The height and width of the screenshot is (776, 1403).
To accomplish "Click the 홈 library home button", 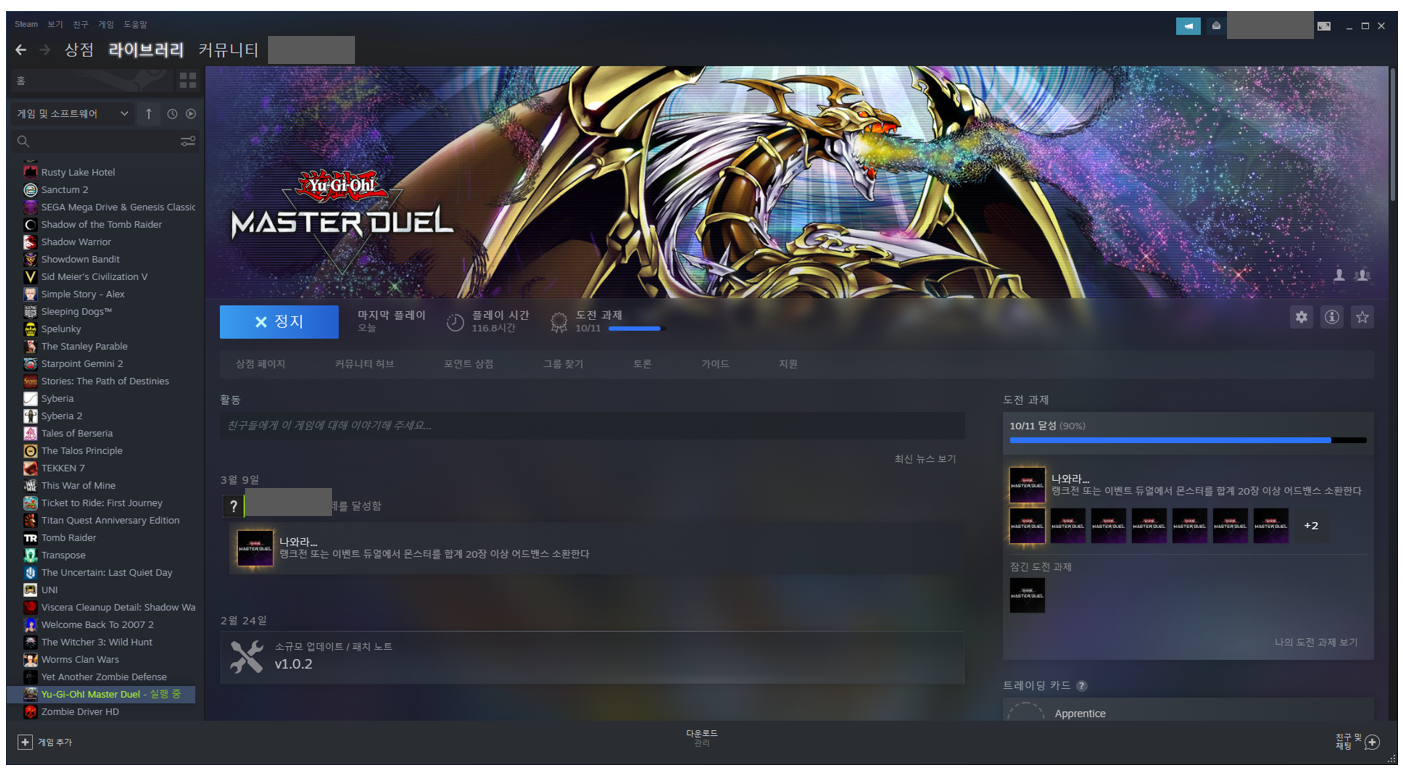I will (x=91, y=80).
